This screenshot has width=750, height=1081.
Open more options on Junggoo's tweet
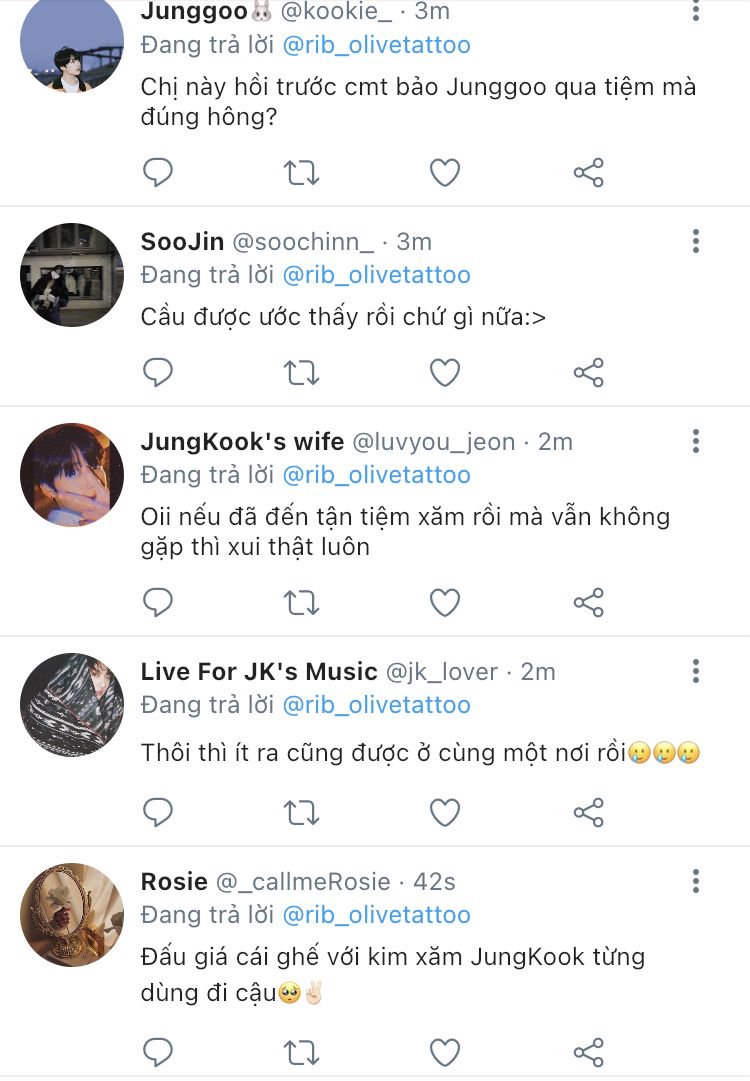[x=696, y=12]
